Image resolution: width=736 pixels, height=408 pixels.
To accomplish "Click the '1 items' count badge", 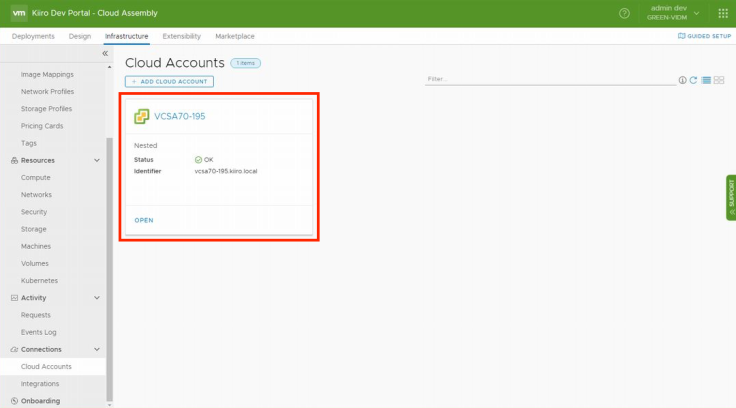I will (x=245, y=63).
